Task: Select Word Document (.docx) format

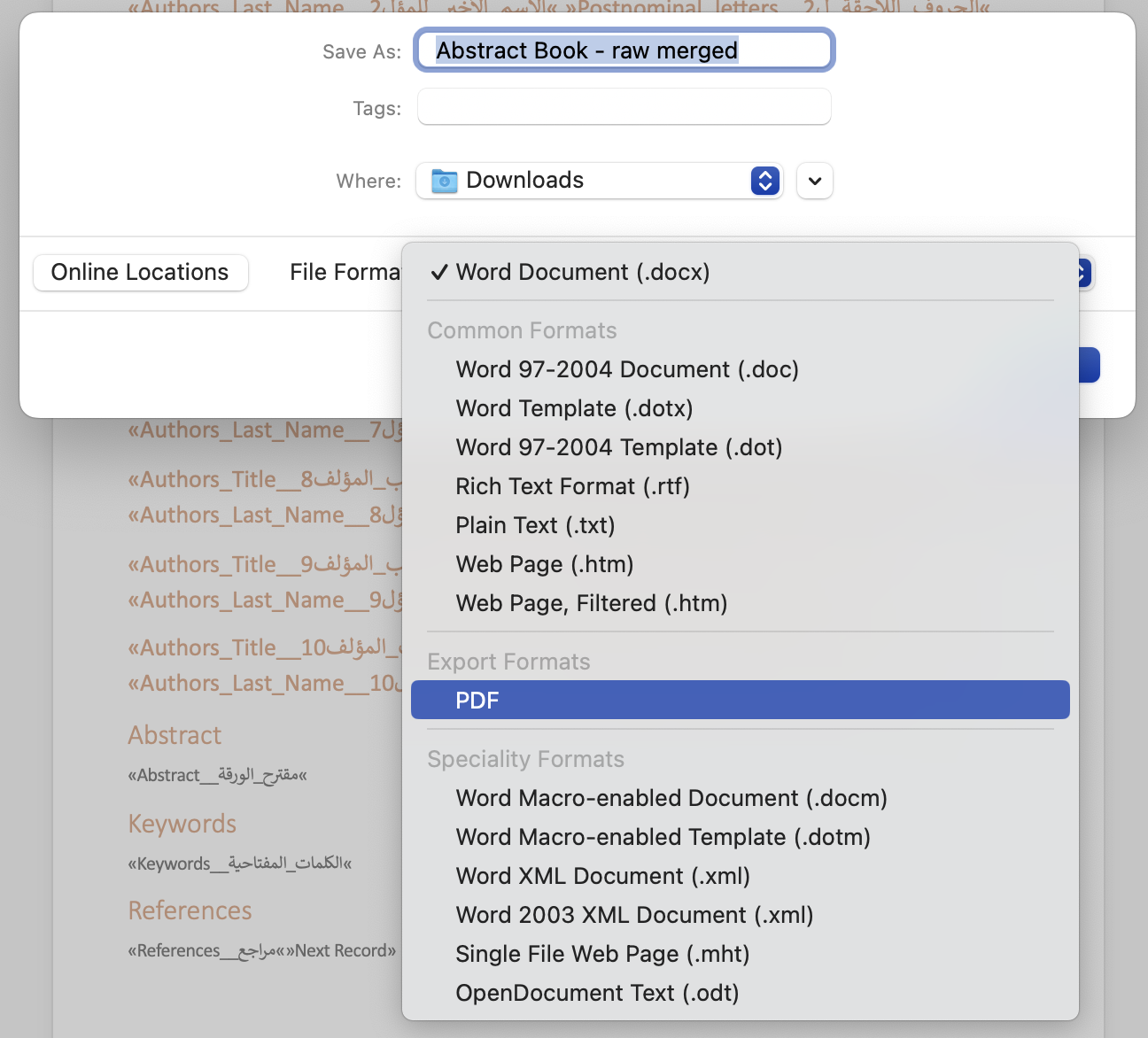Action: click(x=582, y=273)
